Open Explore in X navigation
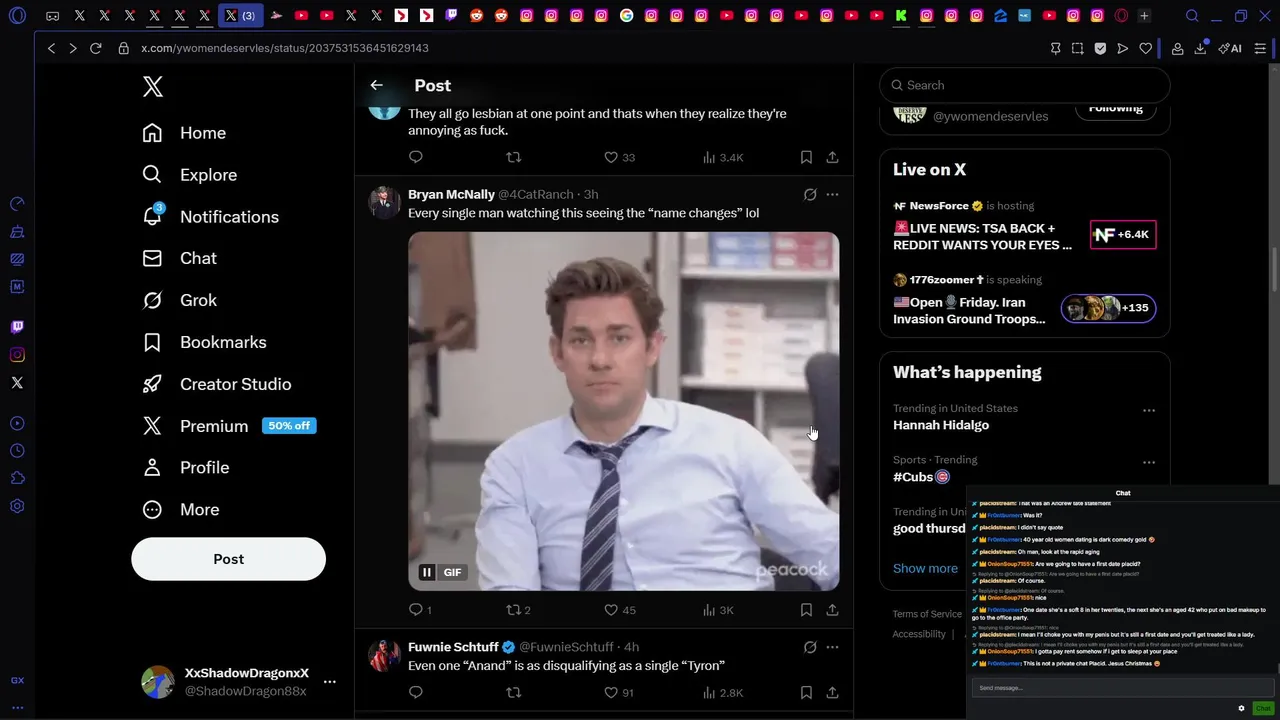The height and width of the screenshot is (720, 1280). 190,175
